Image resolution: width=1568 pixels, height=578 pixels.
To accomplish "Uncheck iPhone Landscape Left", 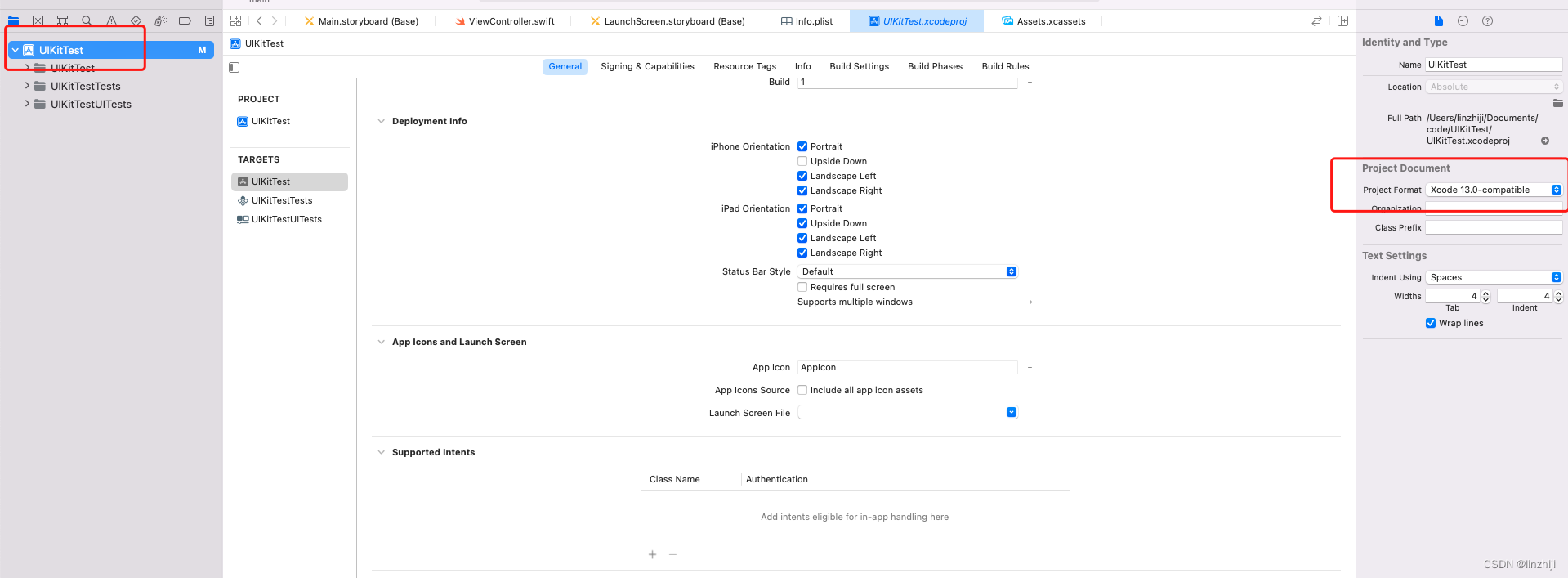I will point(802,176).
